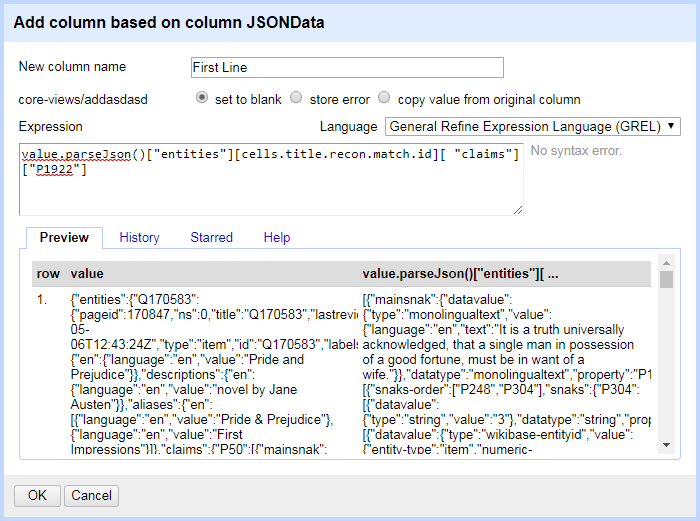Screen dimensions: 700x521
Task: Click the 'No syntax error.' status text
Action: click(x=576, y=151)
